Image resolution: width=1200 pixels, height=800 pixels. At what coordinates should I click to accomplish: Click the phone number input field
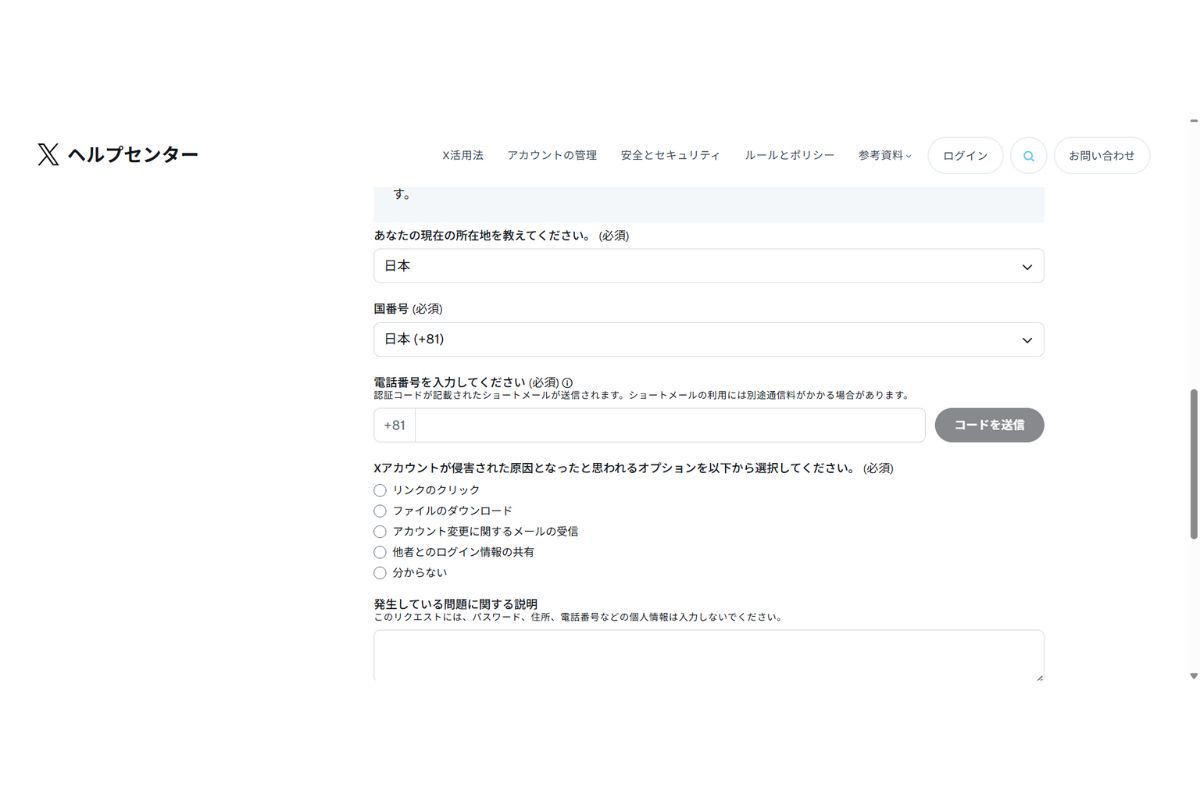point(669,425)
